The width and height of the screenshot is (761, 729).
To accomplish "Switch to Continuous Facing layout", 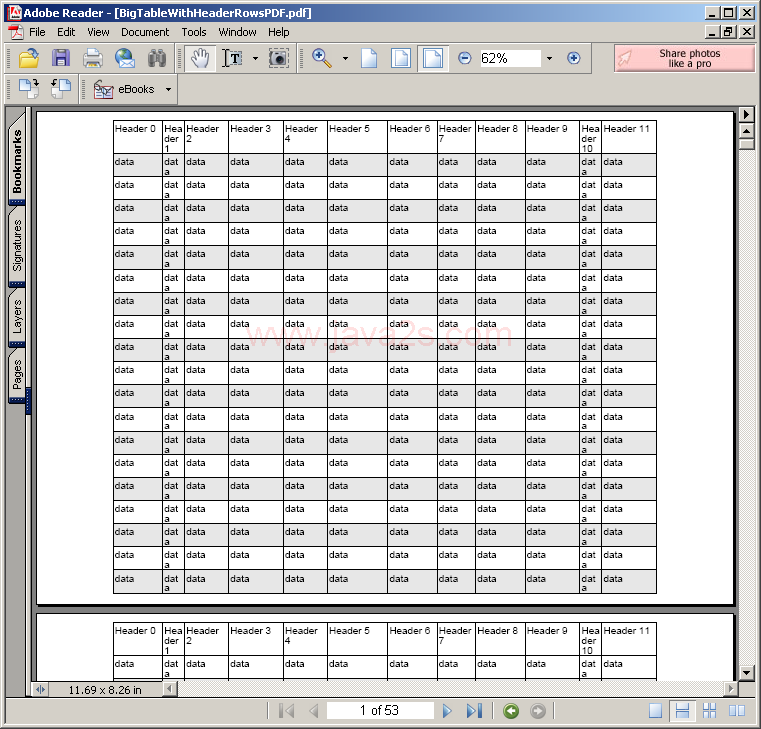I will pos(710,711).
